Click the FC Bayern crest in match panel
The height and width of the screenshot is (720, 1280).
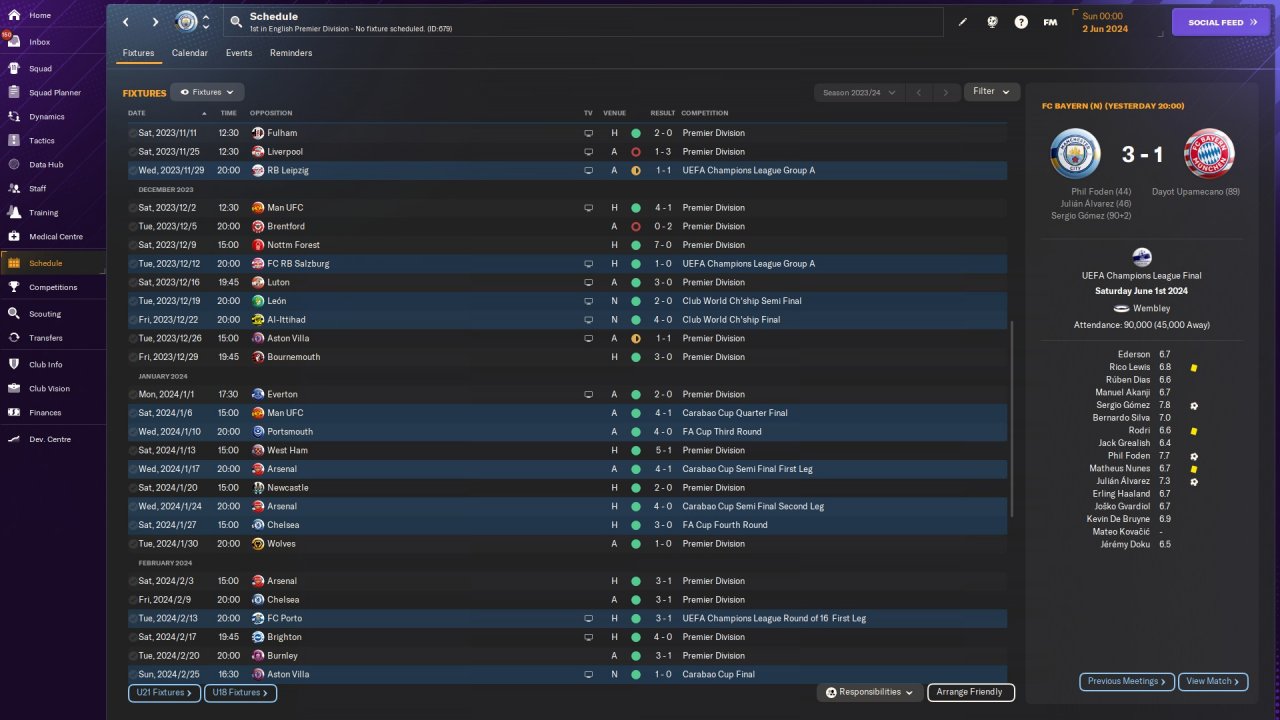pos(1209,154)
